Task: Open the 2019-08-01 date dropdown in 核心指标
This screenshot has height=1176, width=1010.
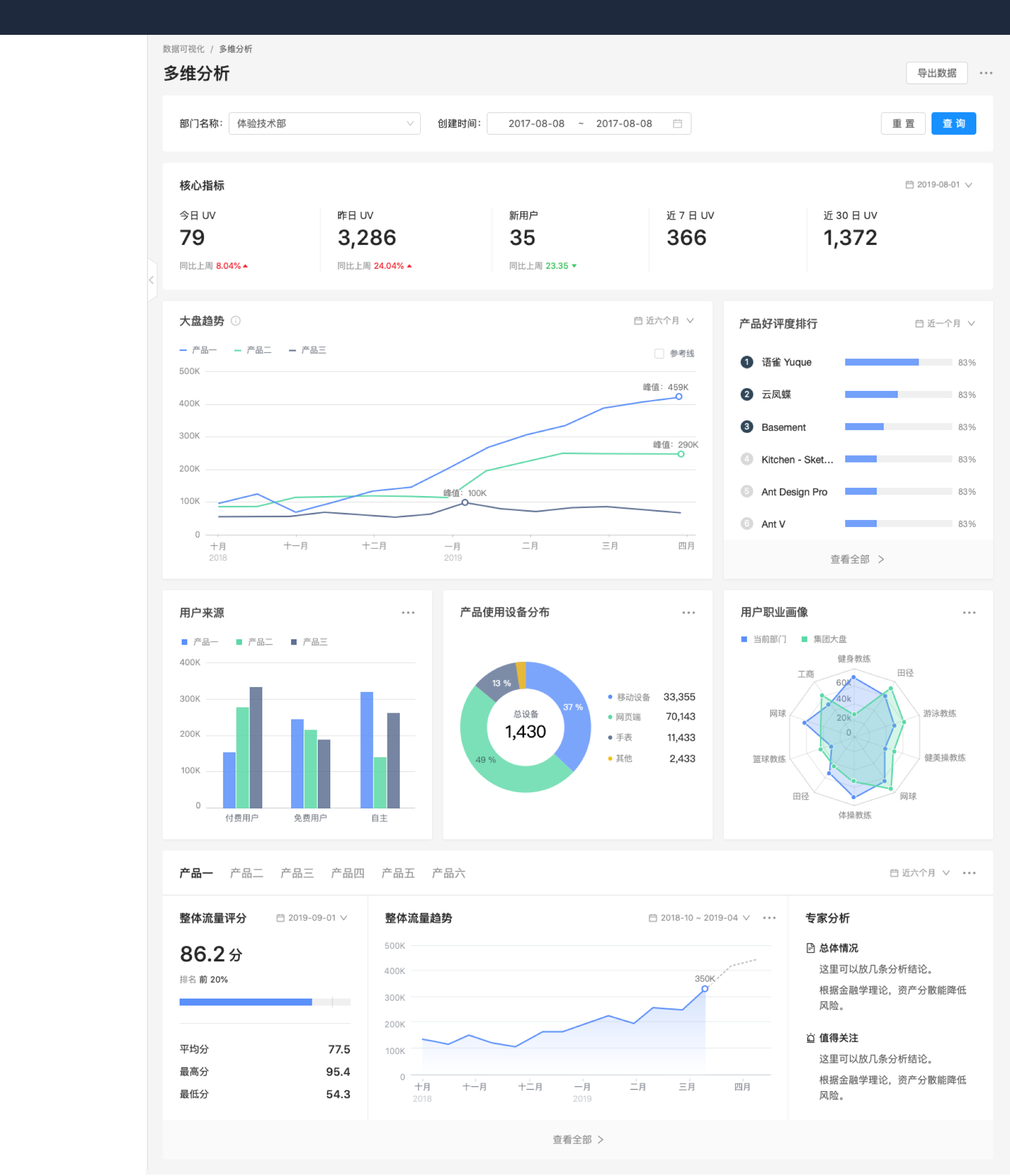Action: click(x=939, y=185)
